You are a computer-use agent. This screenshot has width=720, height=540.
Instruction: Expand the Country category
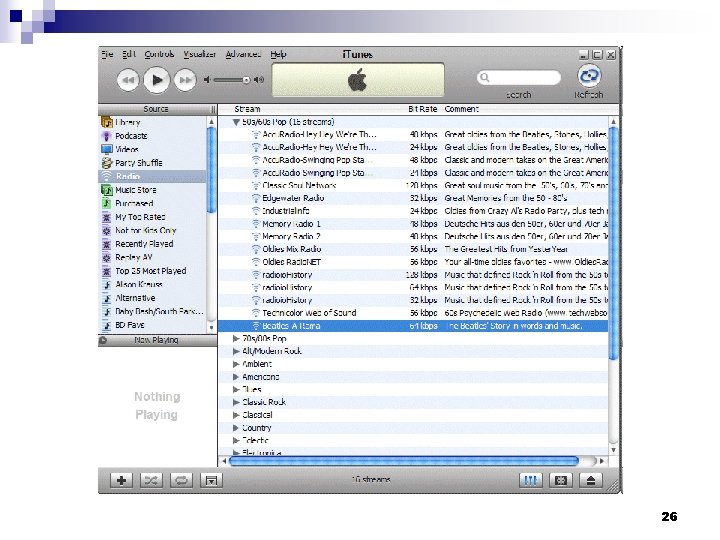pyautogui.click(x=236, y=428)
